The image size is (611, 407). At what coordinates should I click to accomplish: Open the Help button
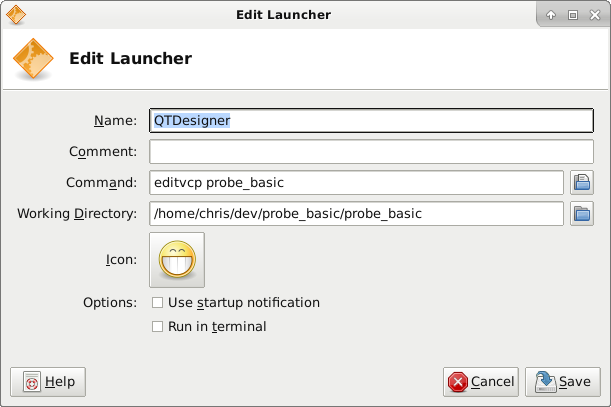(48, 382)
